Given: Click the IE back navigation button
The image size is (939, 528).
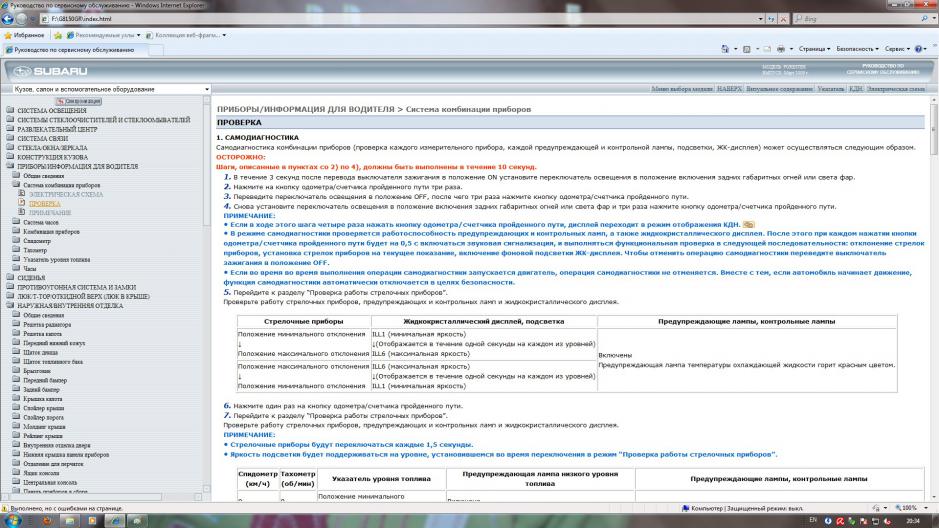Looking at the screenshot, I should (8, 19).
